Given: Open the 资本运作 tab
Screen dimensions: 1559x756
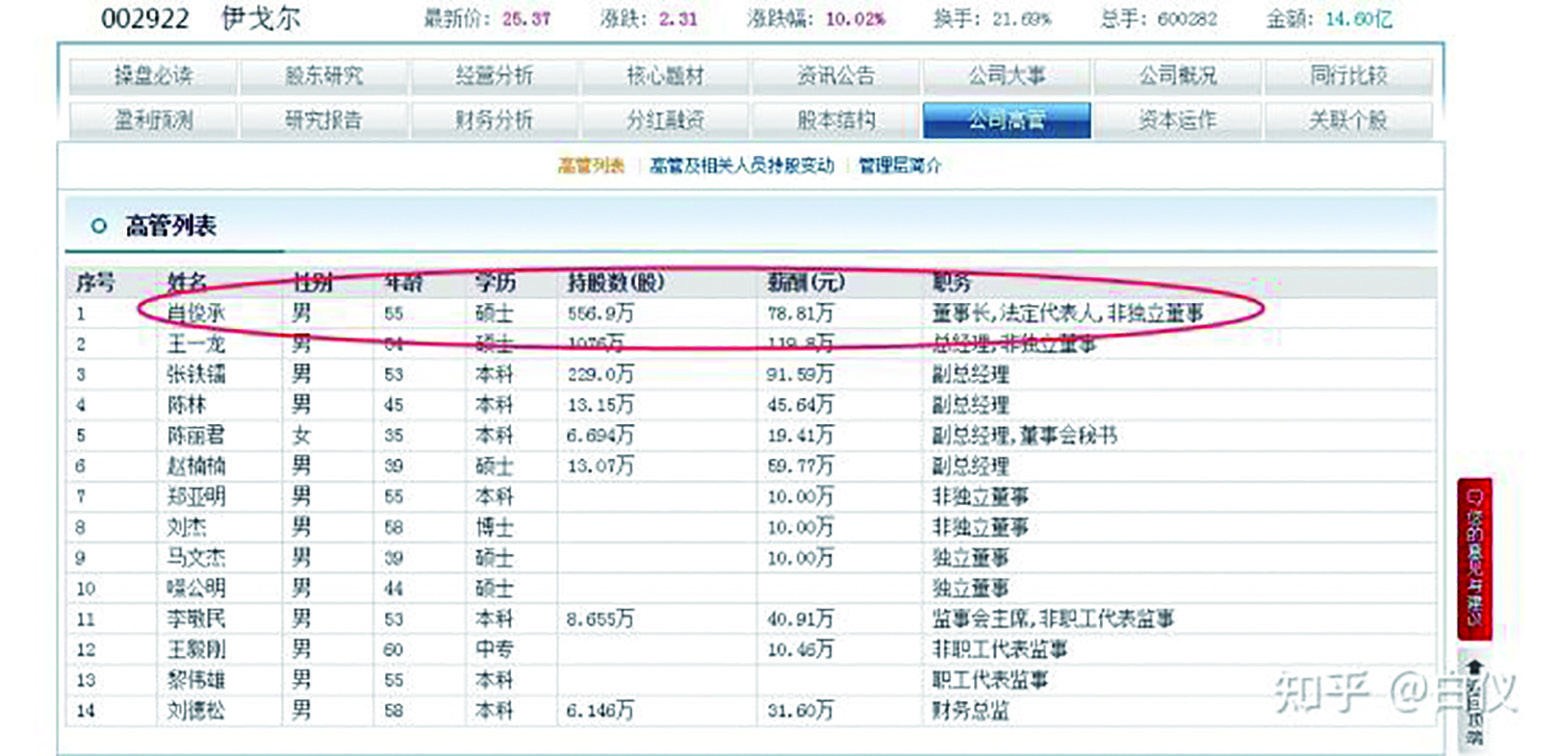Looking at the screenshot, I should click(1180, 119).
